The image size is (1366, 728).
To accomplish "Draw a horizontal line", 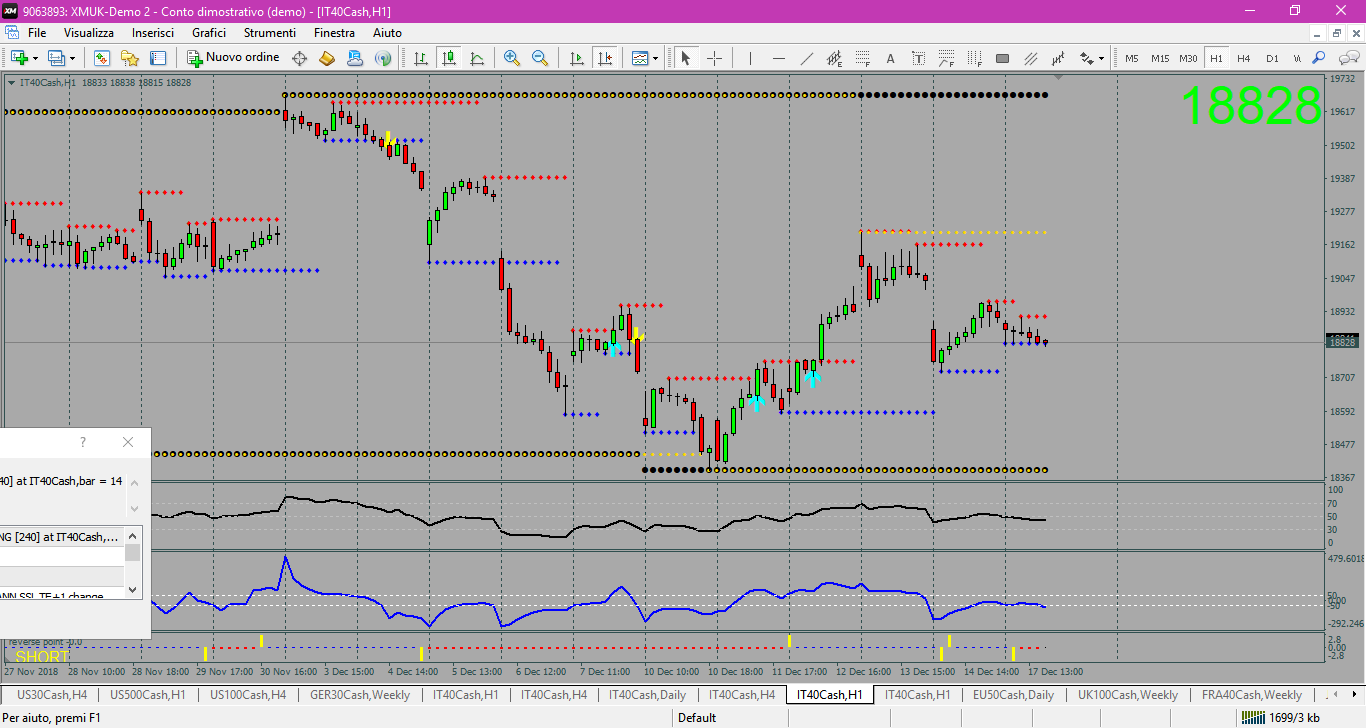I will tap(779, 58).
